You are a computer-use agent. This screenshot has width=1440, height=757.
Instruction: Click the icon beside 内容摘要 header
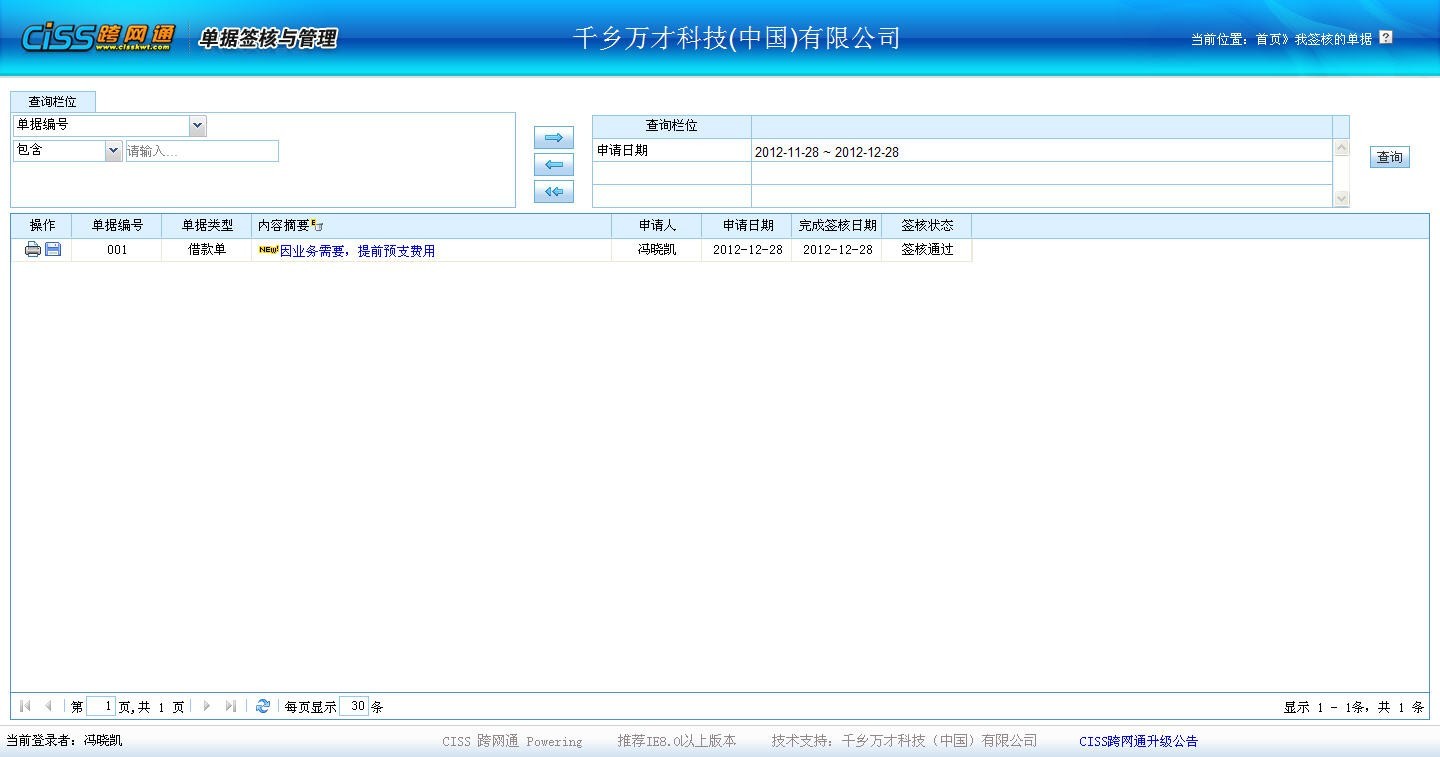pyautogui.click(x=318, y=226)
